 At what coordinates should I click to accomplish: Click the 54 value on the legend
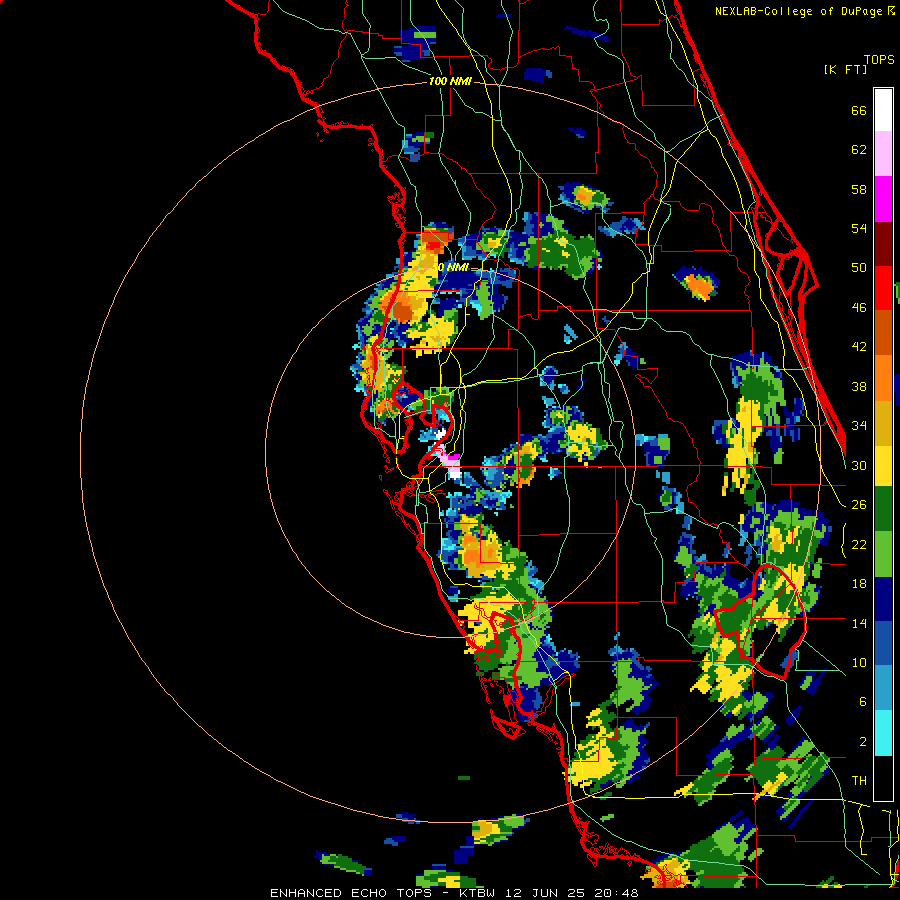point(859,228)
